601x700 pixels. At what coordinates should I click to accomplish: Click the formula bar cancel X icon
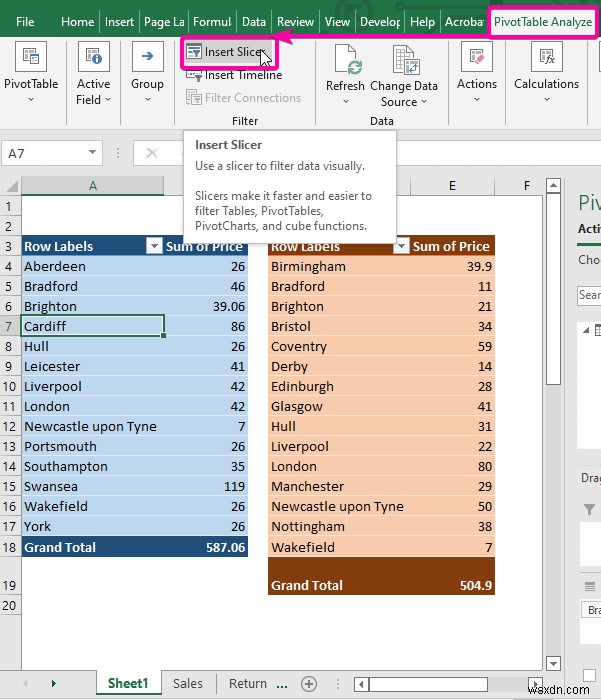152,153
